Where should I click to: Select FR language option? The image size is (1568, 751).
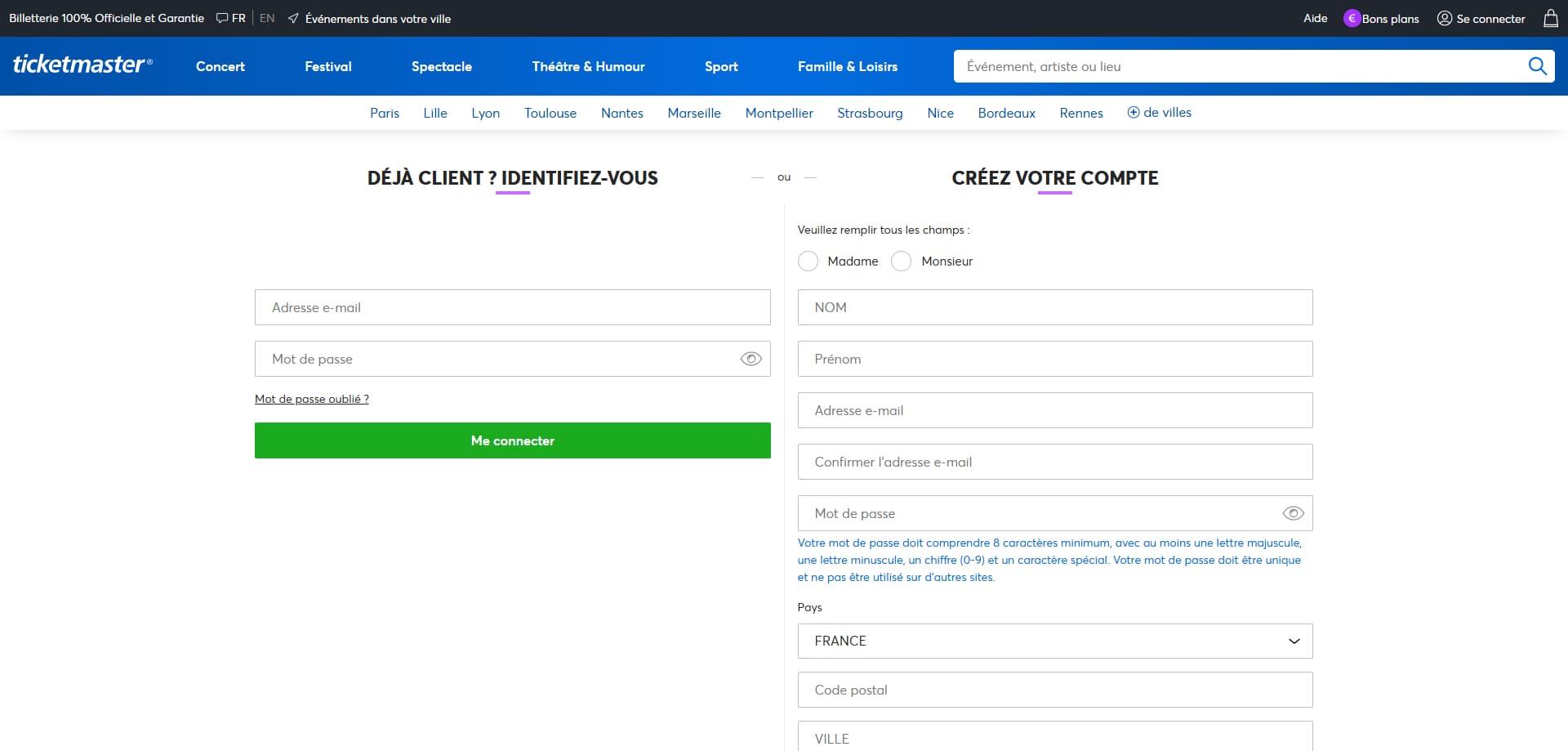coord(238,18)
